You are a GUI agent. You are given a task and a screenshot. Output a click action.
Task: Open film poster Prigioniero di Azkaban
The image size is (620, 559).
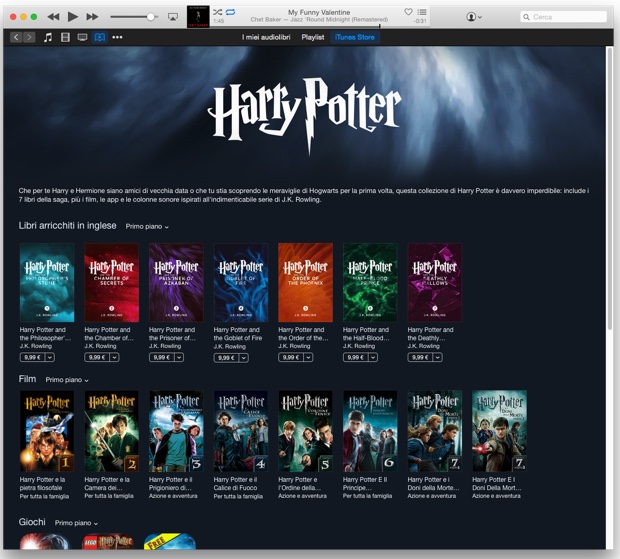pyautogui.click(x=176, y=431)
